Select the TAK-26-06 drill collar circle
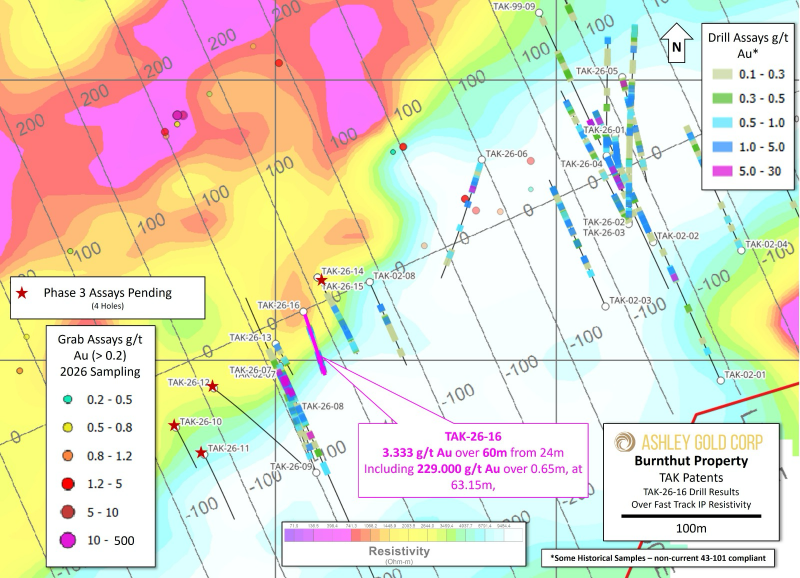800x578 pixels. pos(481,160)
